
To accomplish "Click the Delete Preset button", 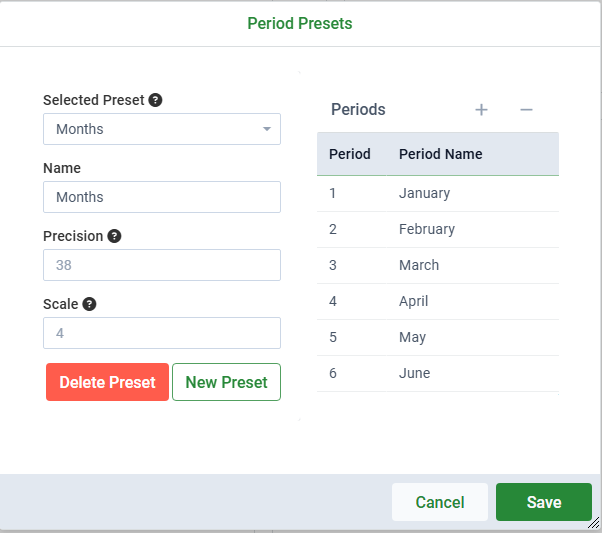I will click(x=107, y=382).
